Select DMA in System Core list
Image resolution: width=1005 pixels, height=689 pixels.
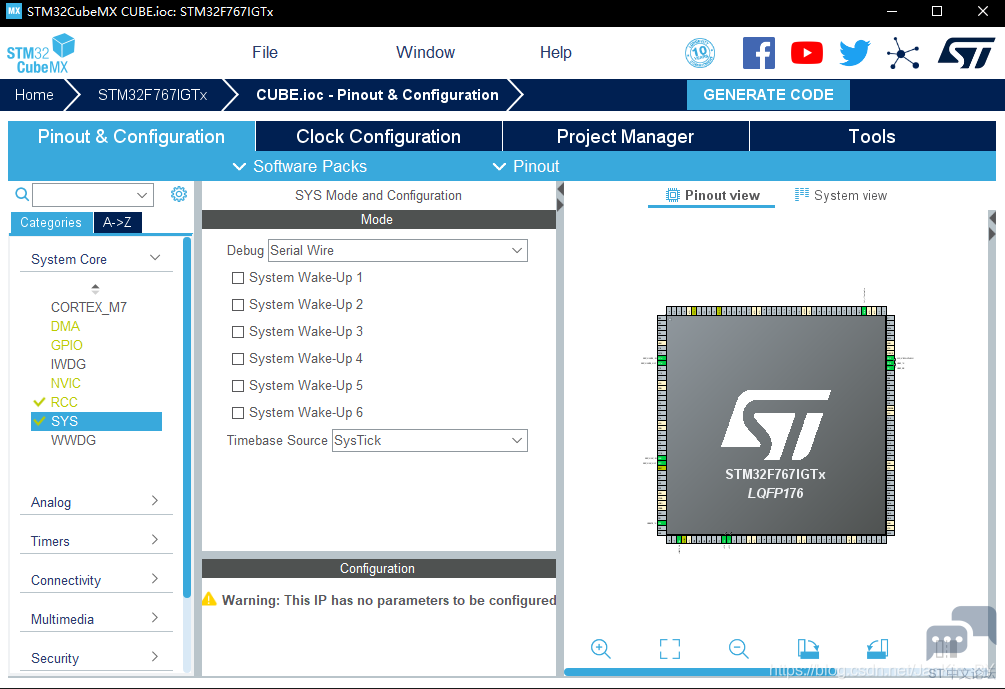[x=65, y=326]
